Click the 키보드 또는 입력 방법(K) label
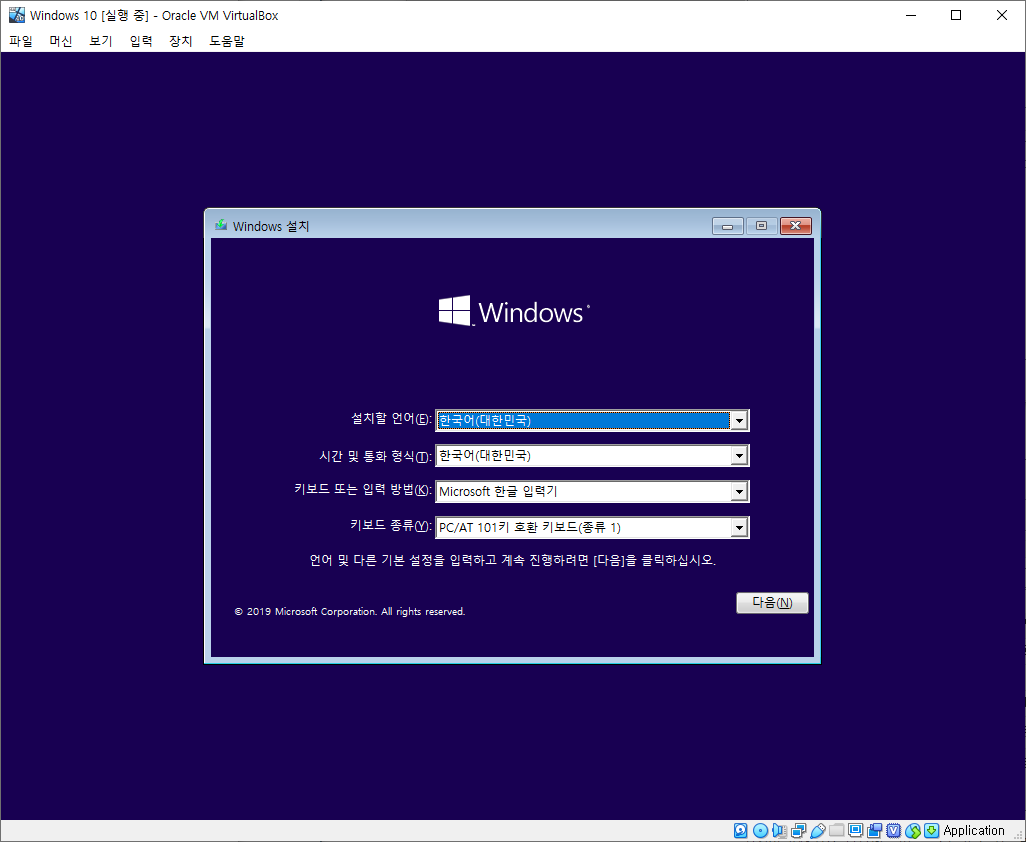This screenshot has width=1026, height=842. click(363, 490)
